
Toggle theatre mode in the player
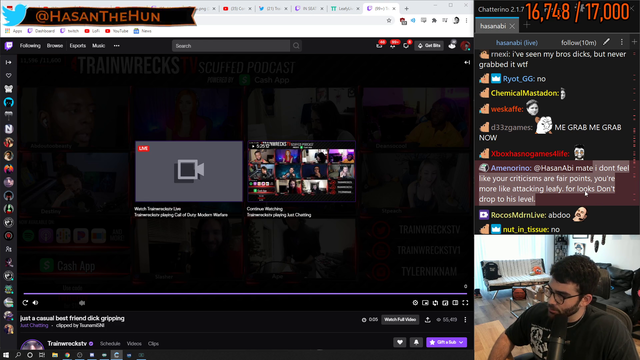(x=455, y=303)
